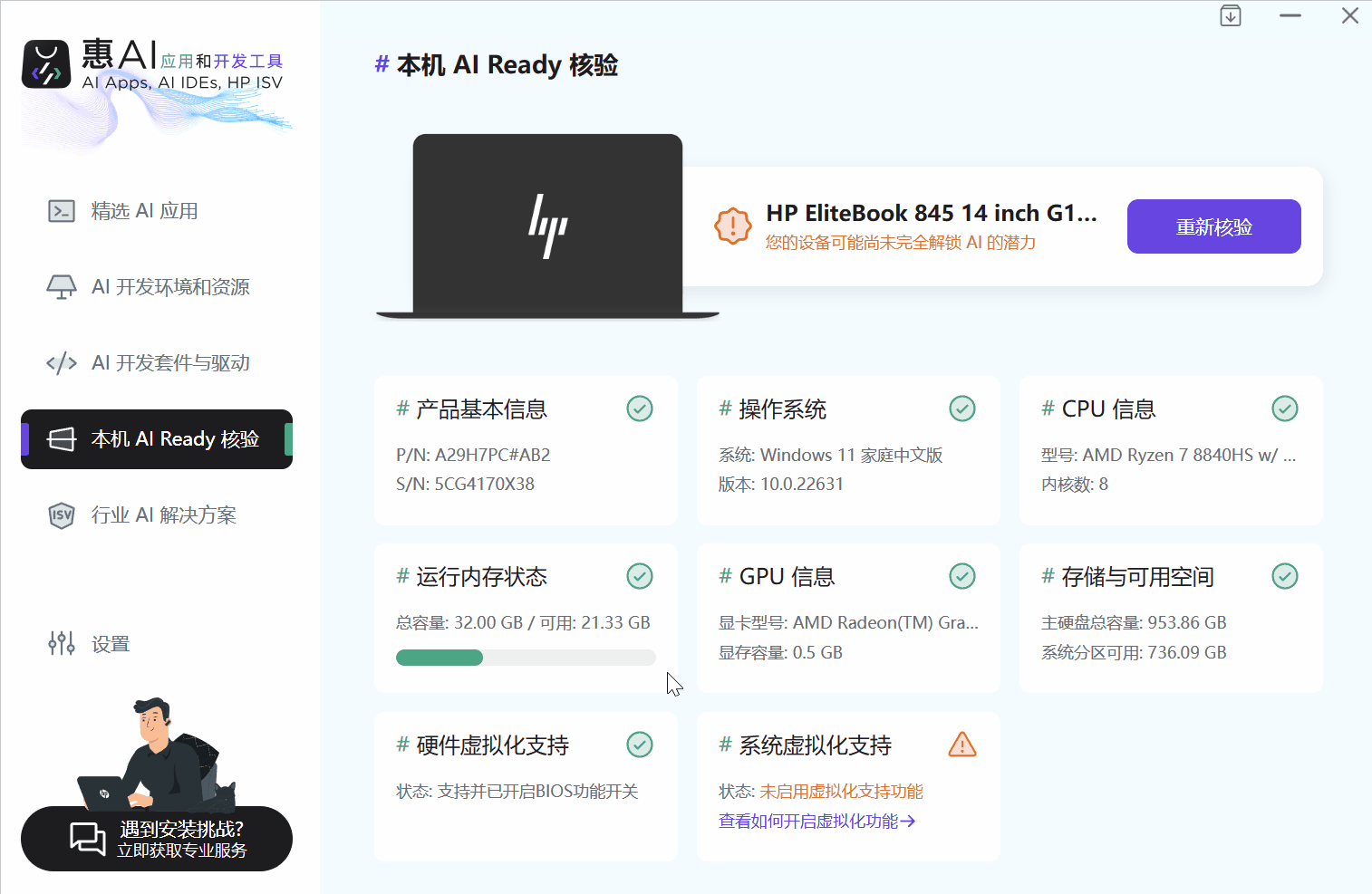Click the 系统: Windows 11 家庭中文版 text

point(831,455)
